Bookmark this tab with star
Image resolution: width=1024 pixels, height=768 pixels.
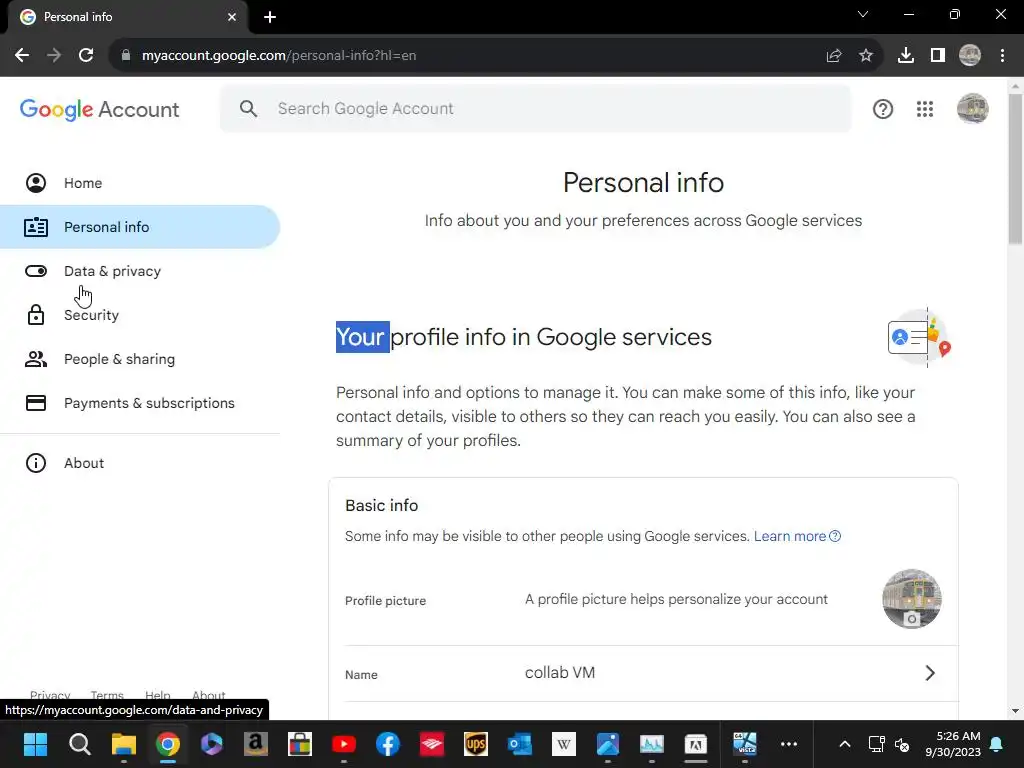pyautogui.click(x=866, y=56)
